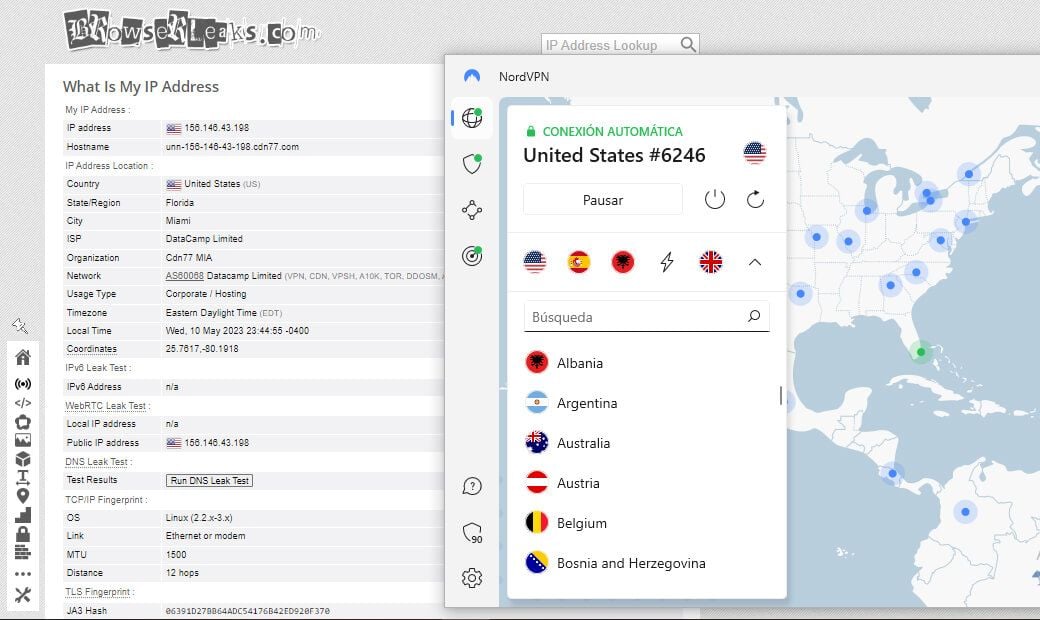Click the magnifier in Búsqueda field

[753, 316]
